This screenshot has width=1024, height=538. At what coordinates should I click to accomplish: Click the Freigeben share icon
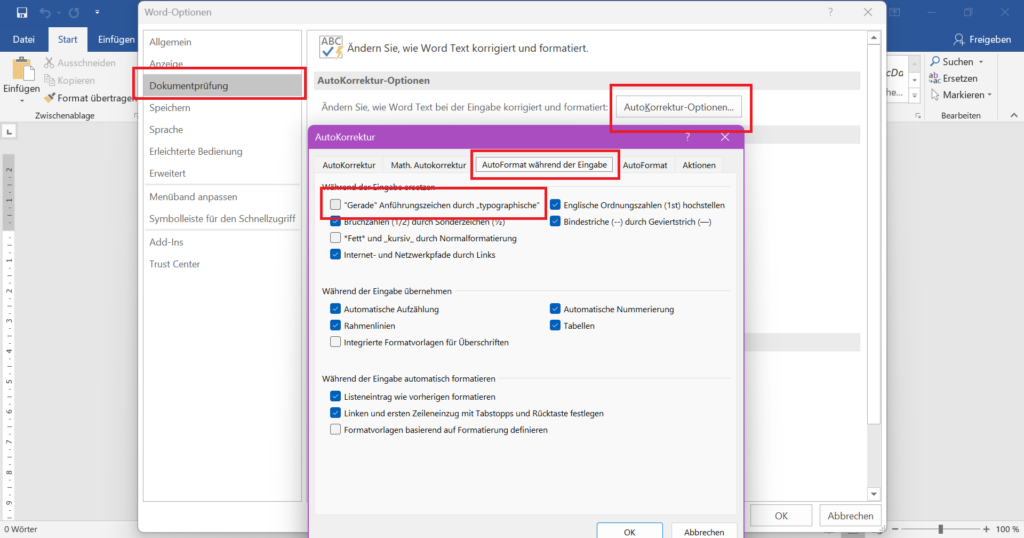(x=960, y=39)
